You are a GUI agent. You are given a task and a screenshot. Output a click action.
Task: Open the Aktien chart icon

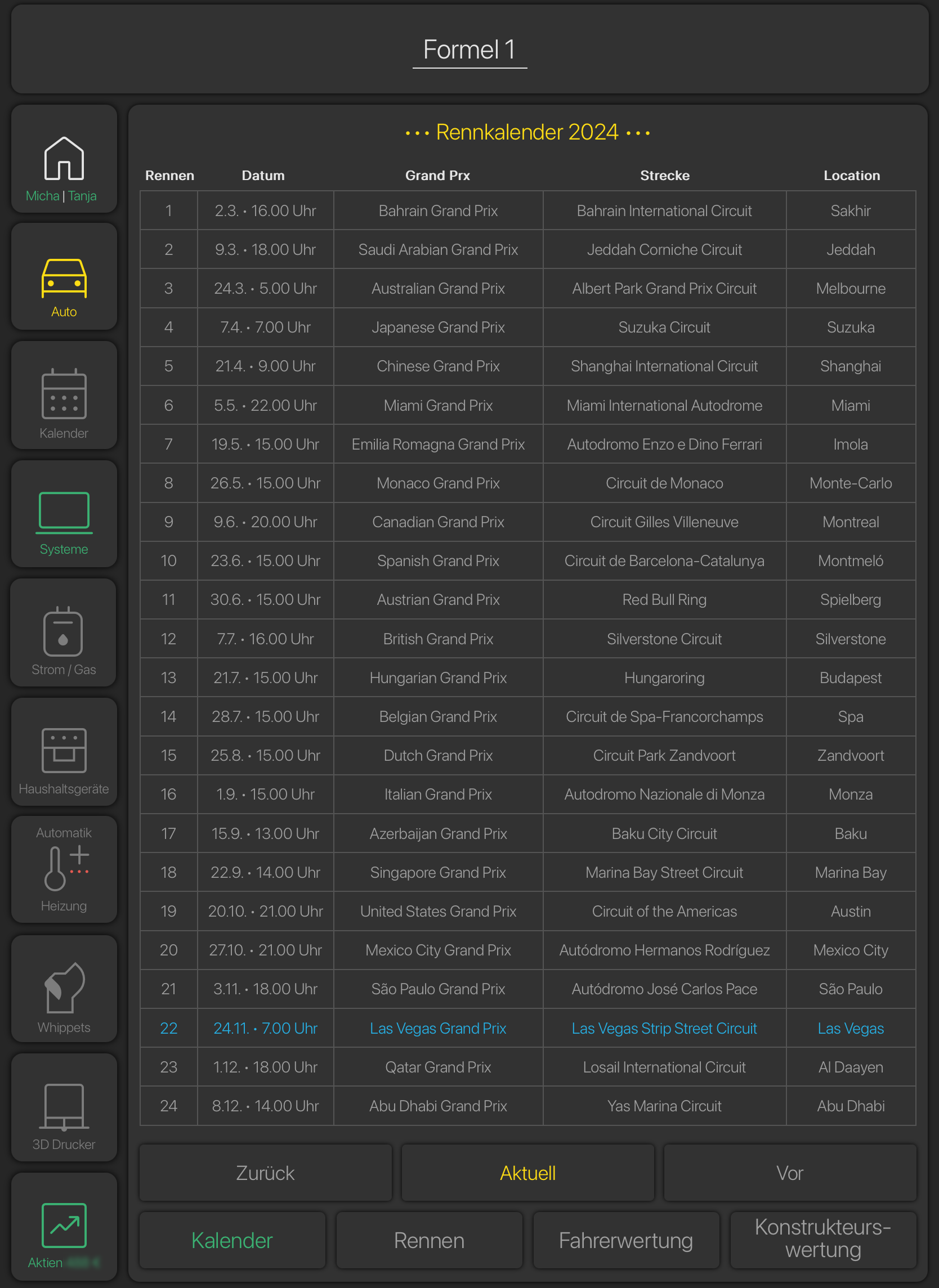[64, 1226]
